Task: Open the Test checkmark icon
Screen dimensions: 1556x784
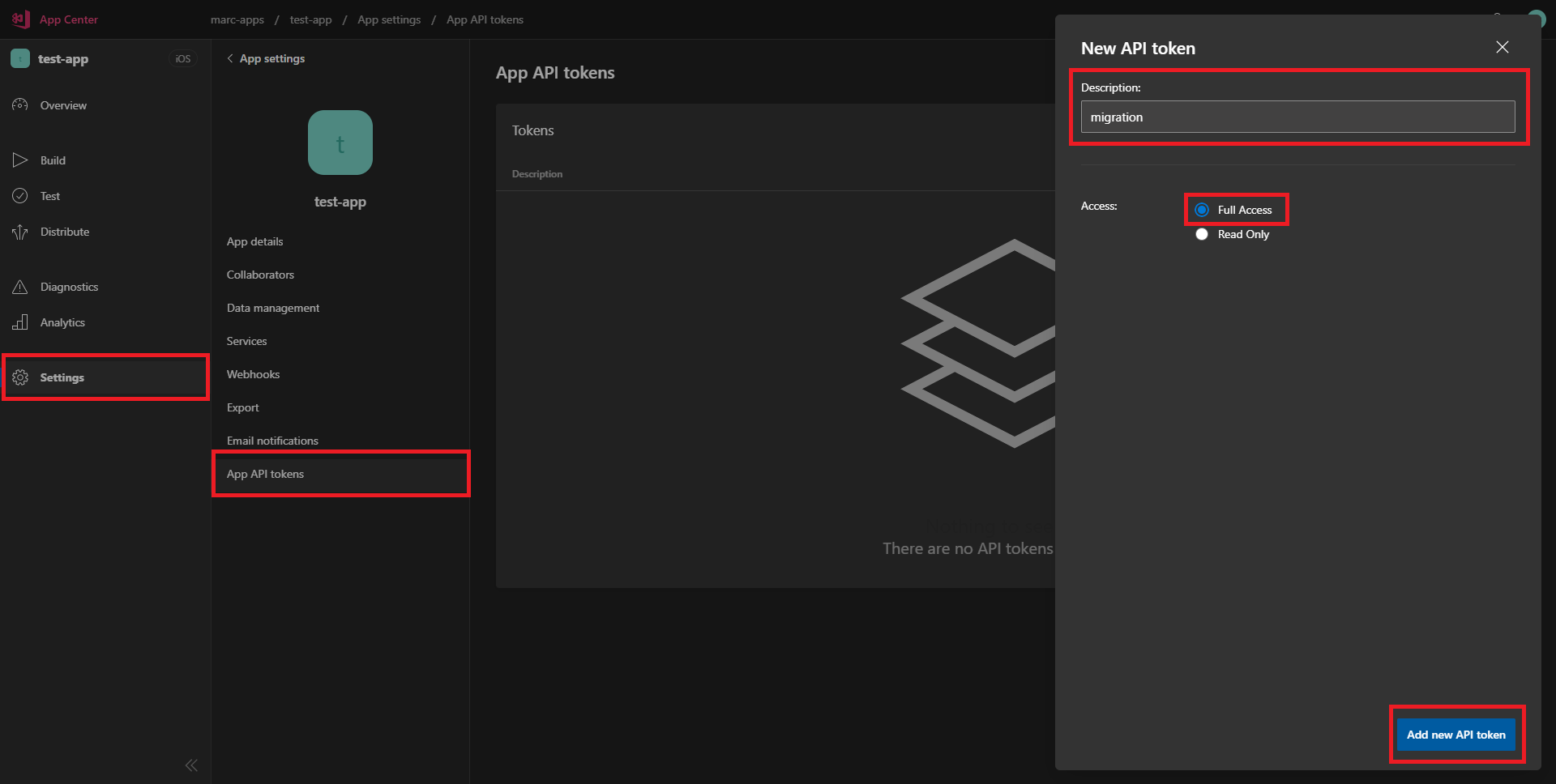Action: [20, 196]
